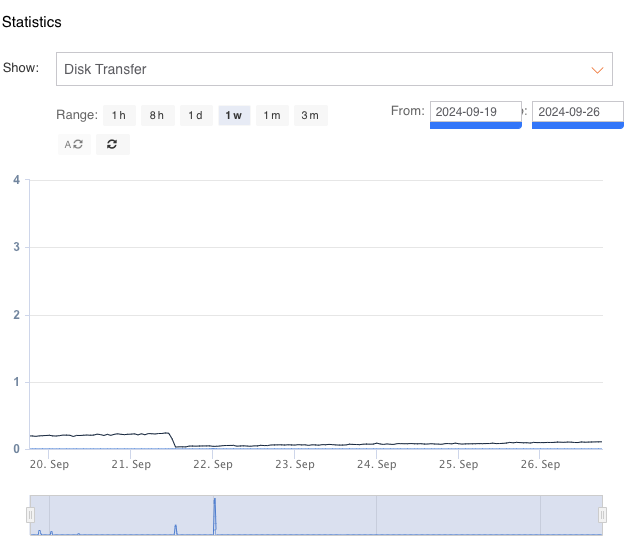Viewport: 642px width, 542px height.
Task: Switch range to 1 m
Action: [272, 115]
